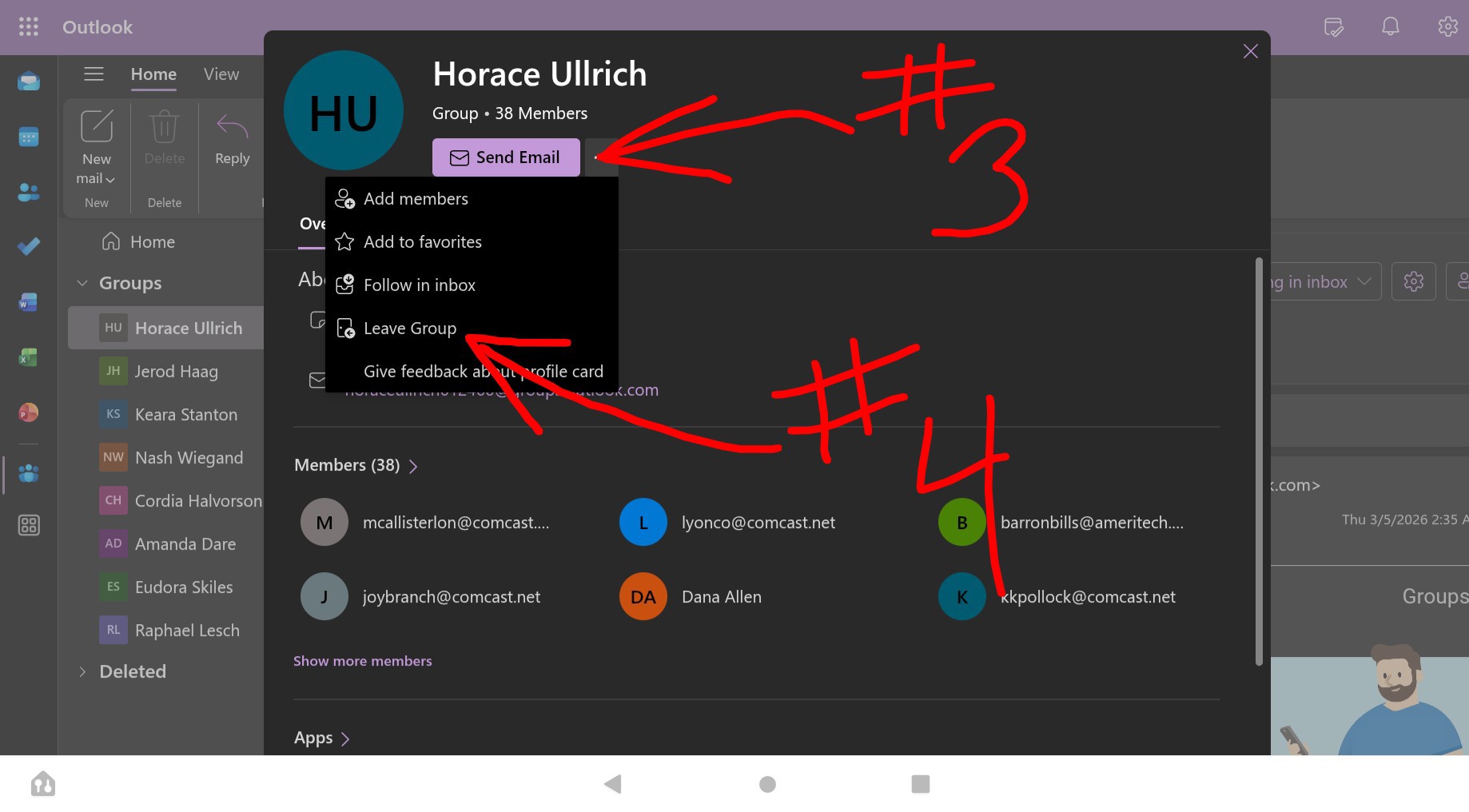Select Follow in inbox menu item
This screenshot has width=1469, height=812.
pos(472,285)
